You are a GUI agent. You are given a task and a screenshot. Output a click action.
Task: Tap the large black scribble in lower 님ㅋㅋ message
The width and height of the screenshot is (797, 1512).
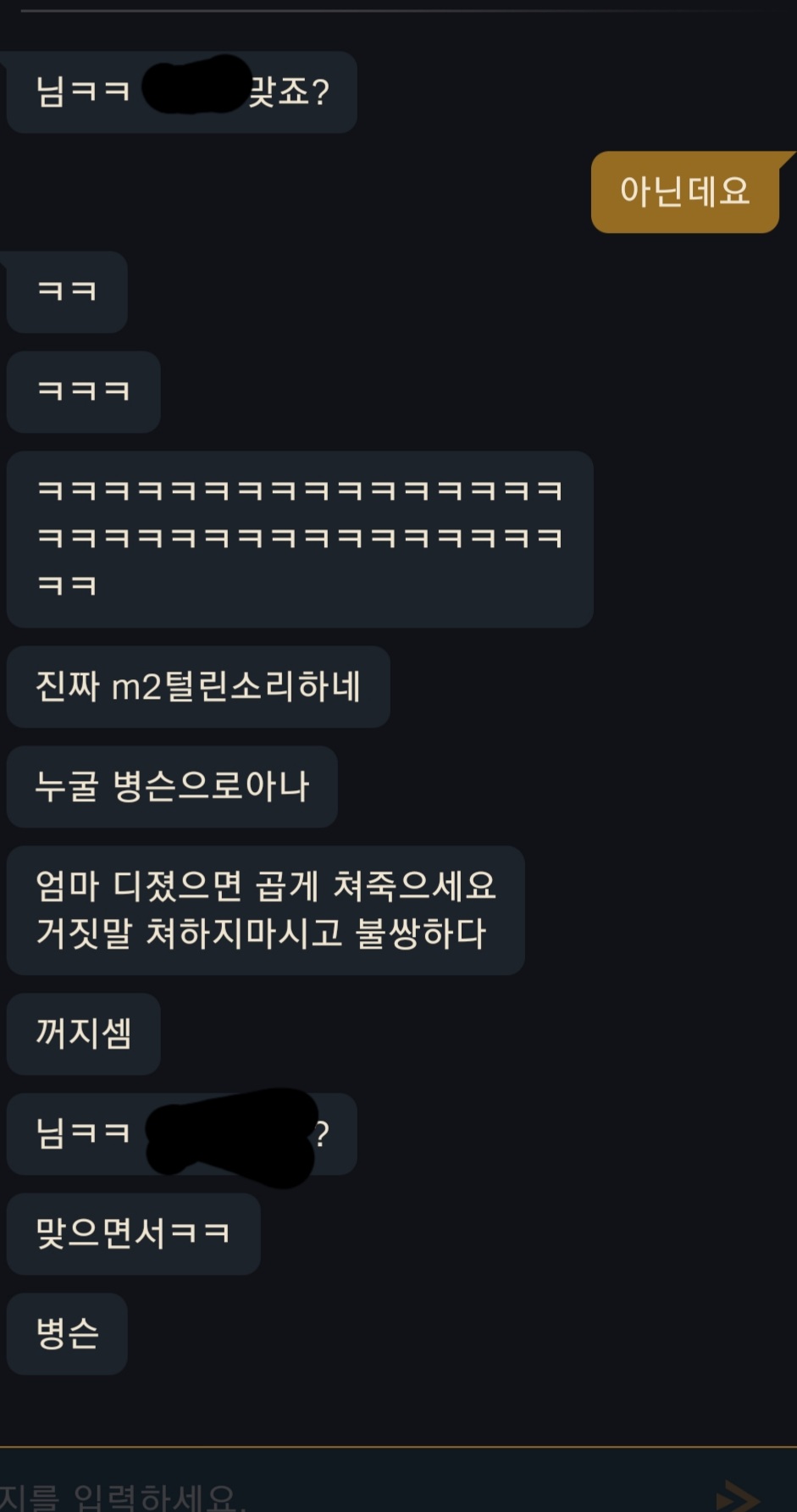(231, 1138)
